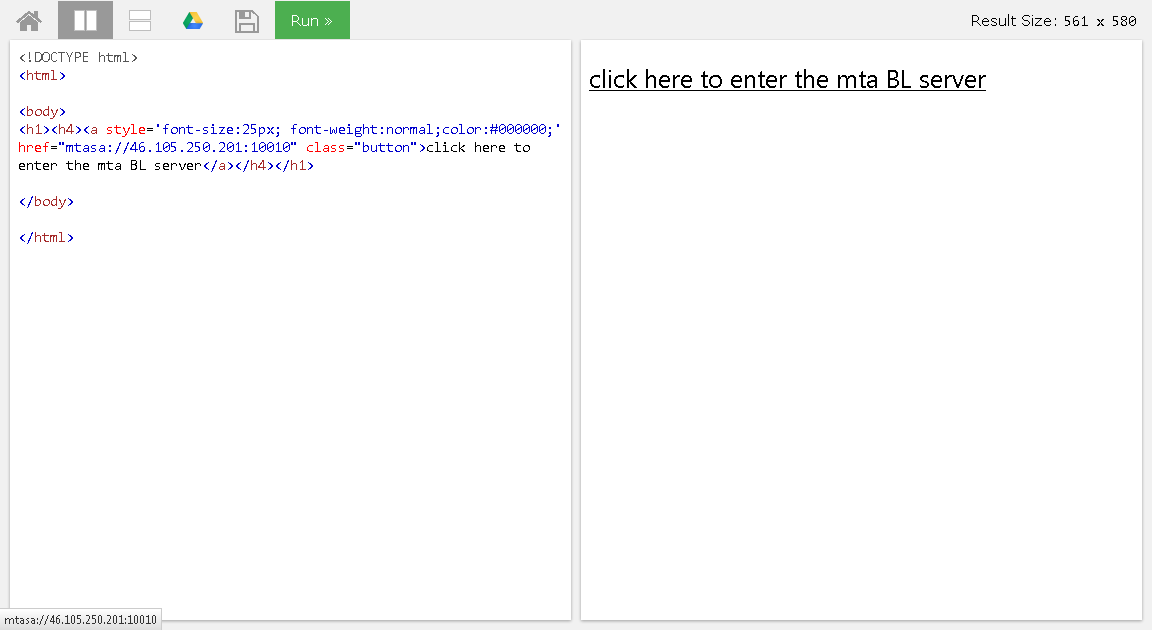Switch to side-by-side editor layout
Screen dimensions: 1154x630
[x=85, y=20]
